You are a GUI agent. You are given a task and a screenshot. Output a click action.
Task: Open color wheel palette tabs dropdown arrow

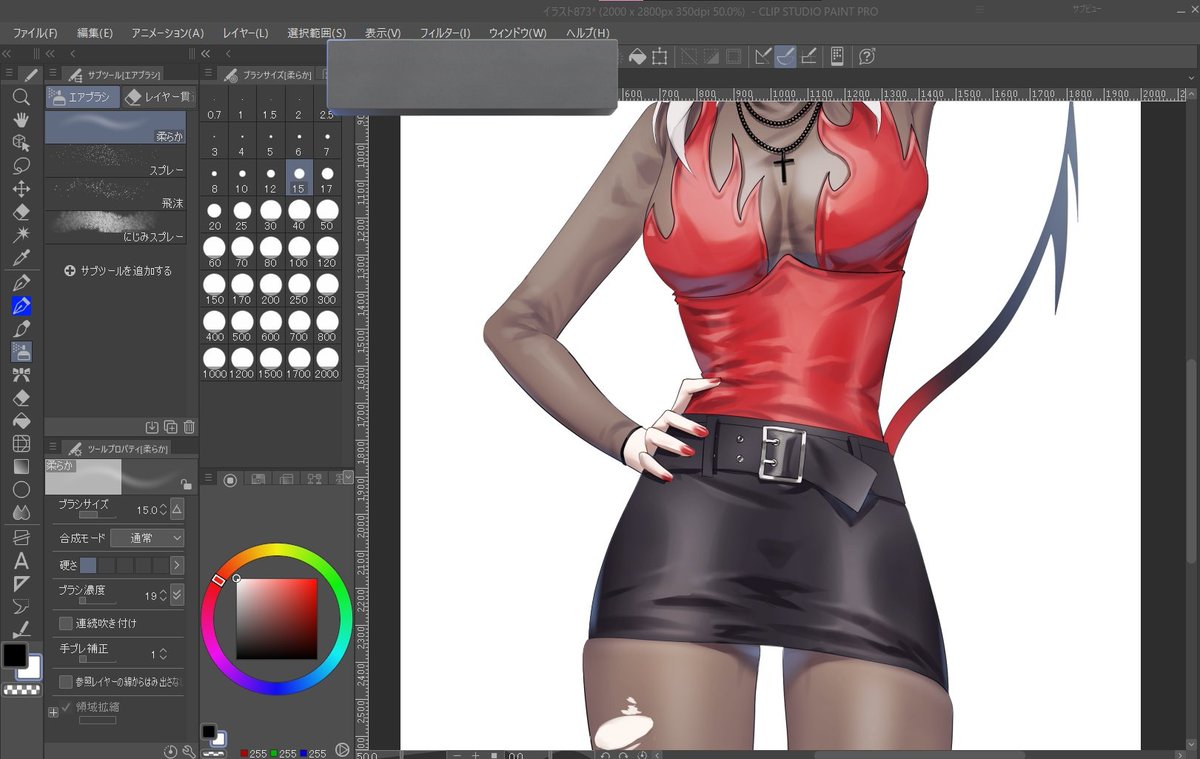(347, 478)
